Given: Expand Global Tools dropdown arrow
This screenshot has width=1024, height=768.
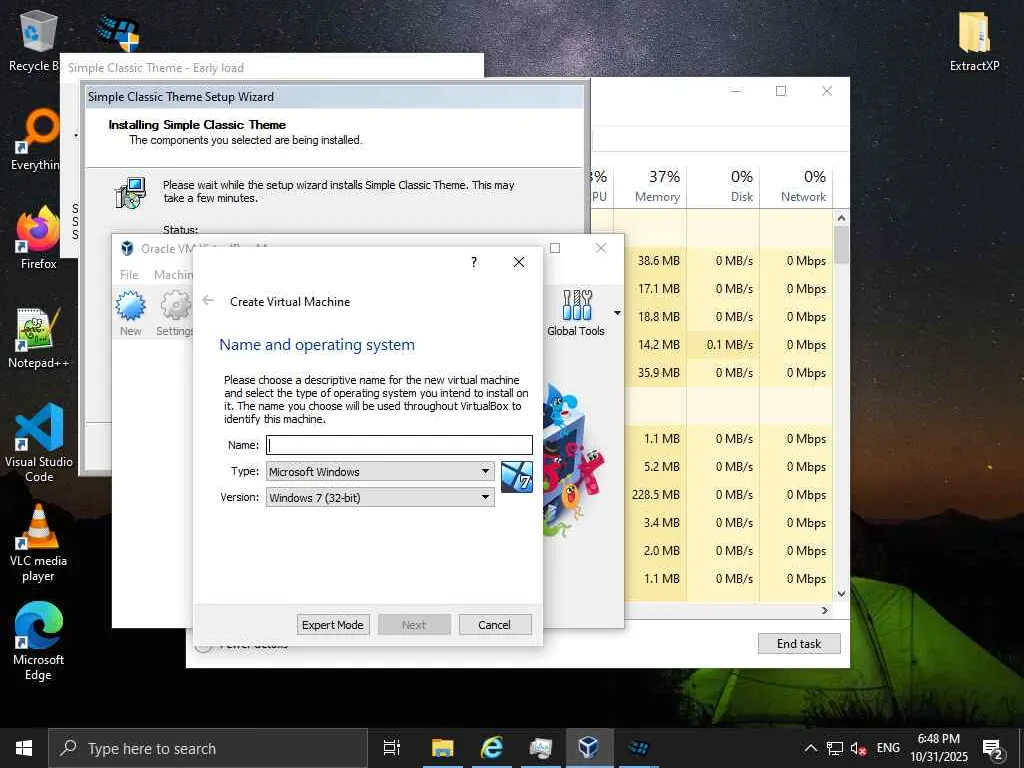Looking at the screenshot, I should click(617, 313).
